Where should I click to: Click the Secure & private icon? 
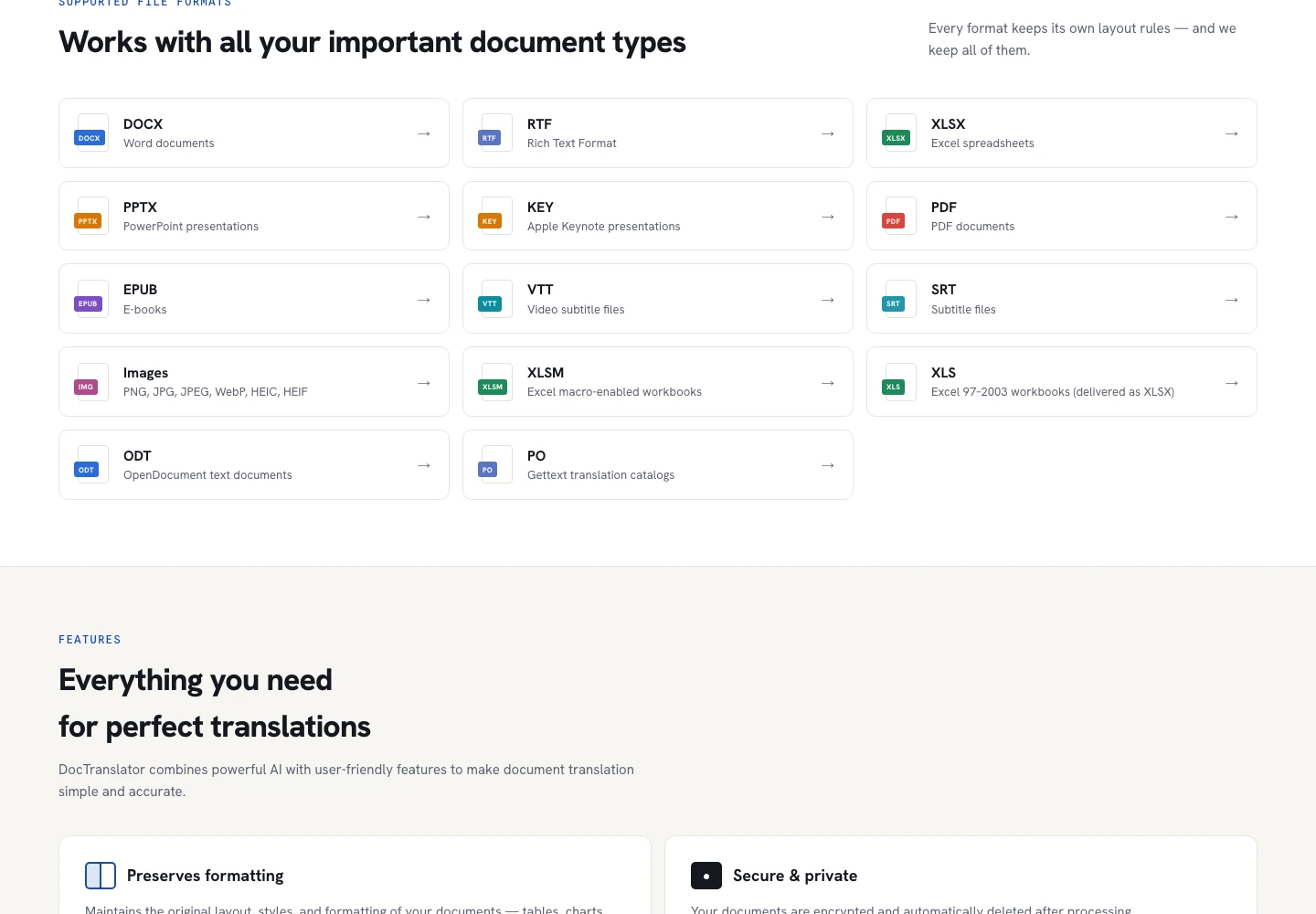click(x=706, y=876)
